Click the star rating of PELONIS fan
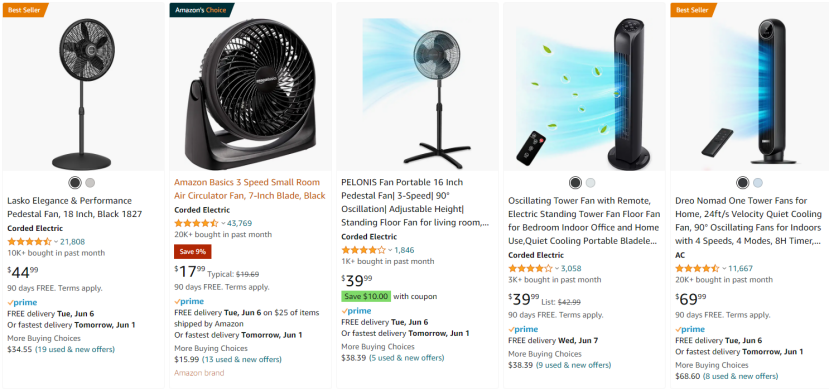Screen dimensions: 830x390 364,250
